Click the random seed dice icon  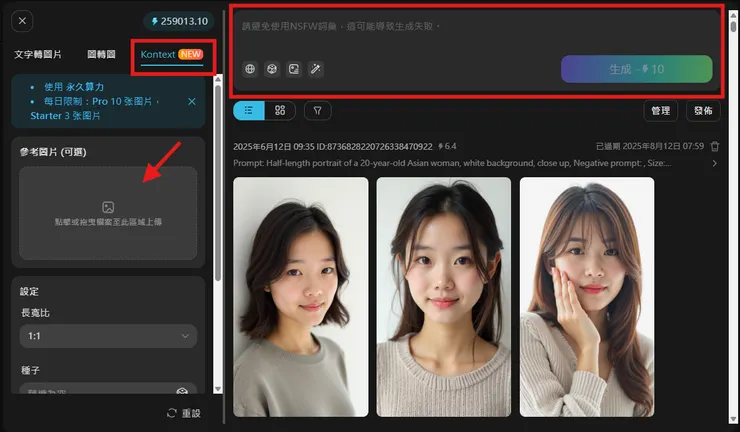point(182,390)
